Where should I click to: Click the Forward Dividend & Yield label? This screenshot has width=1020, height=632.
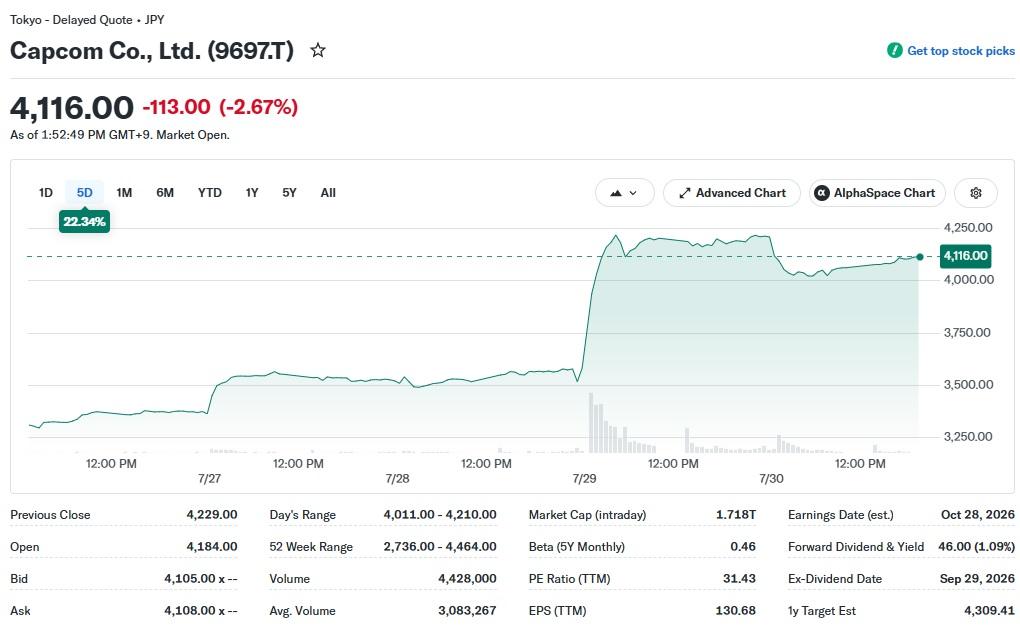click(x=855, y=547)
